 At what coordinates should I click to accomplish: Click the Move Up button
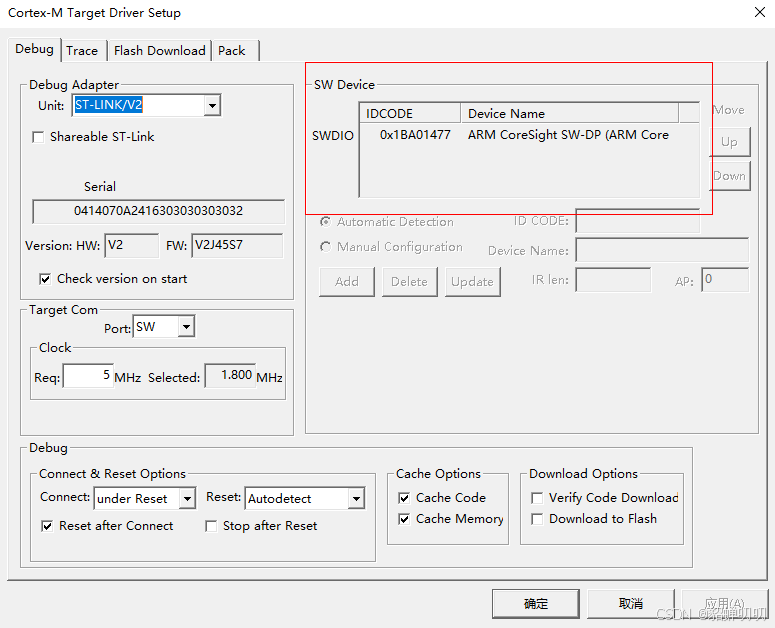[730, 142]
